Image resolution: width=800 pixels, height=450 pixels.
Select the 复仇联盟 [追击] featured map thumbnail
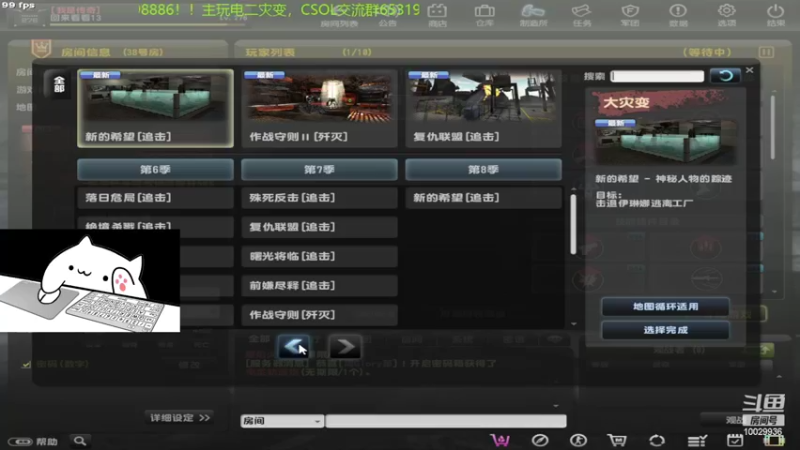(x=483, y=108)
